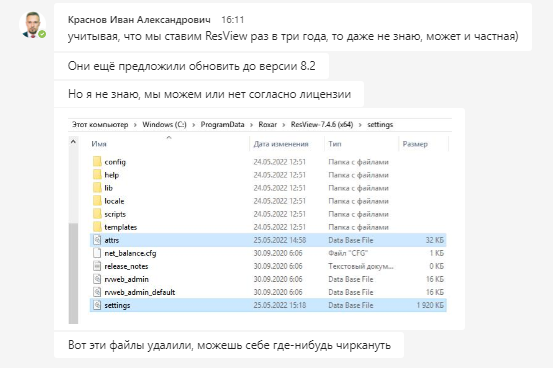Navigate to ProgramData breadcrumb segment
The image size is (553, 368).
222,125
